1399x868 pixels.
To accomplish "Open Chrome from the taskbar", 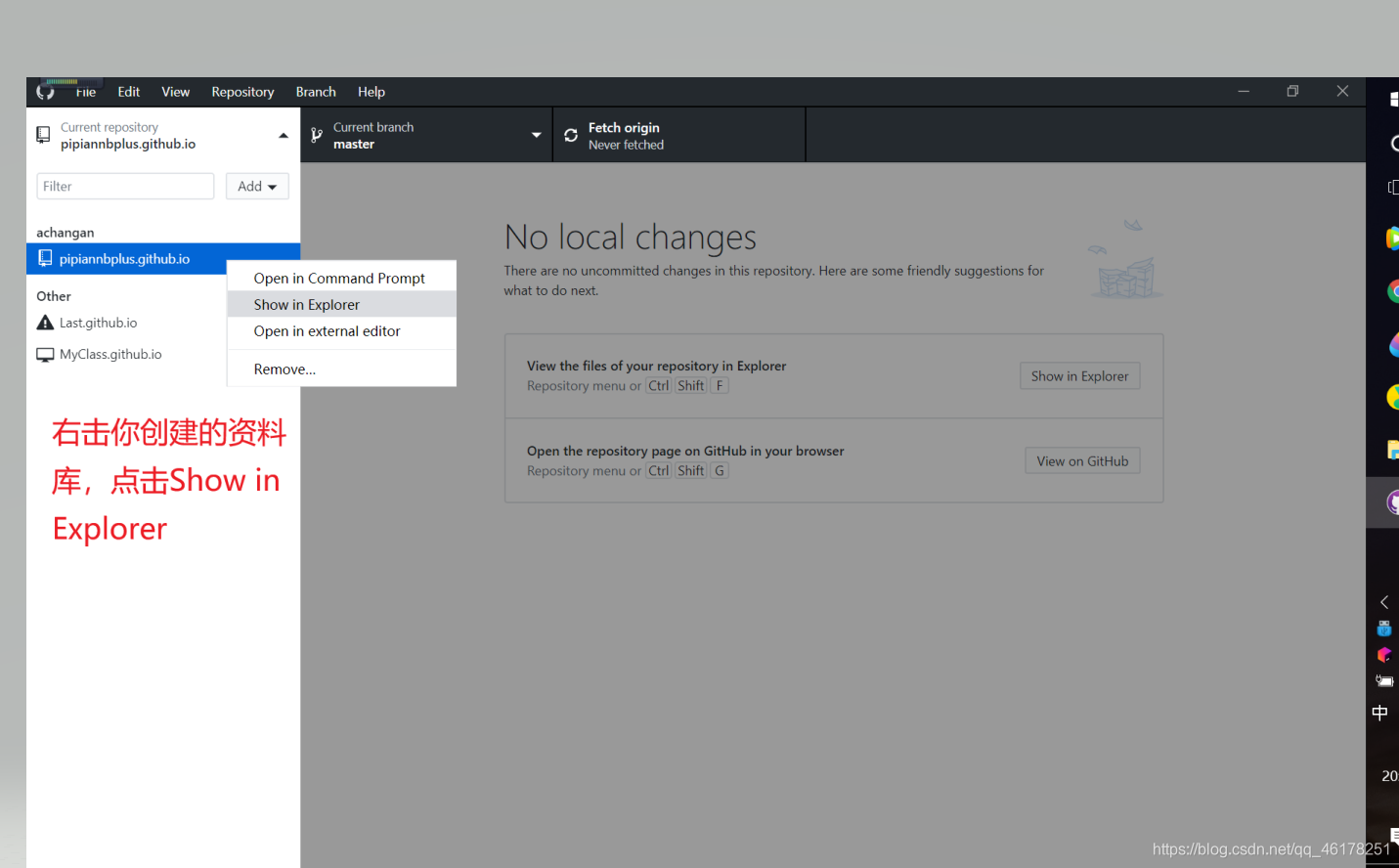I will pyautogui.click(x=1393, y=291).
